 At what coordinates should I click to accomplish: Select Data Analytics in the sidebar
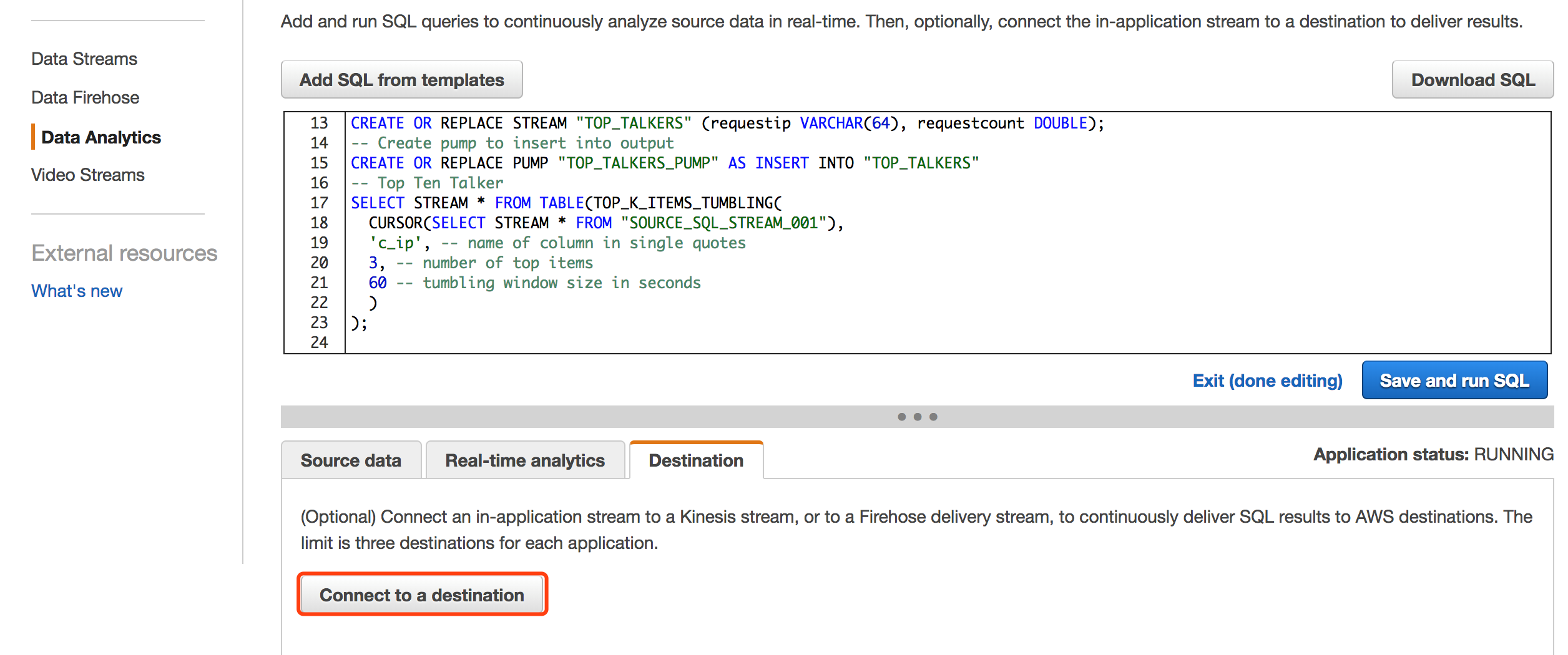click(x=100, y=137)
